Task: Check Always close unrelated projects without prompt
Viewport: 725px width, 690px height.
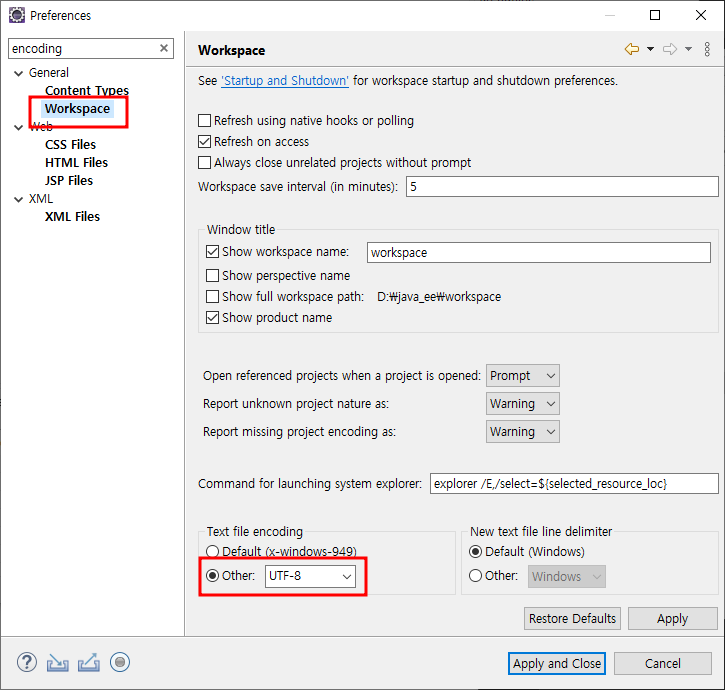Action: (204, 163)
